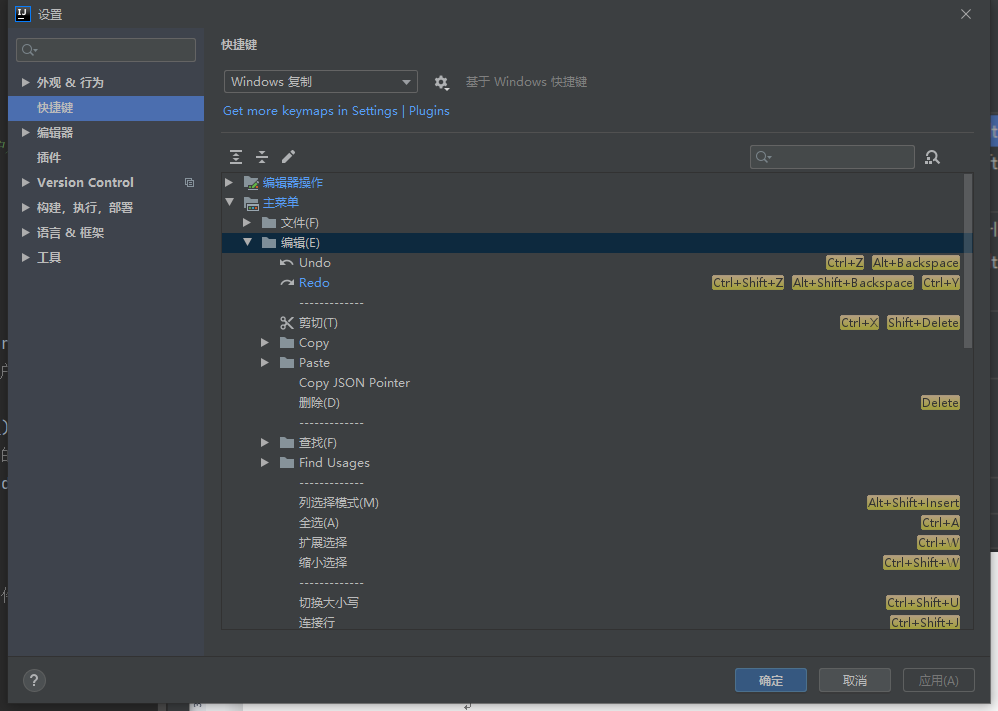Click the collapse-all icon above the shortcut tree
The image size is (998, 711).
pos(262,157)
